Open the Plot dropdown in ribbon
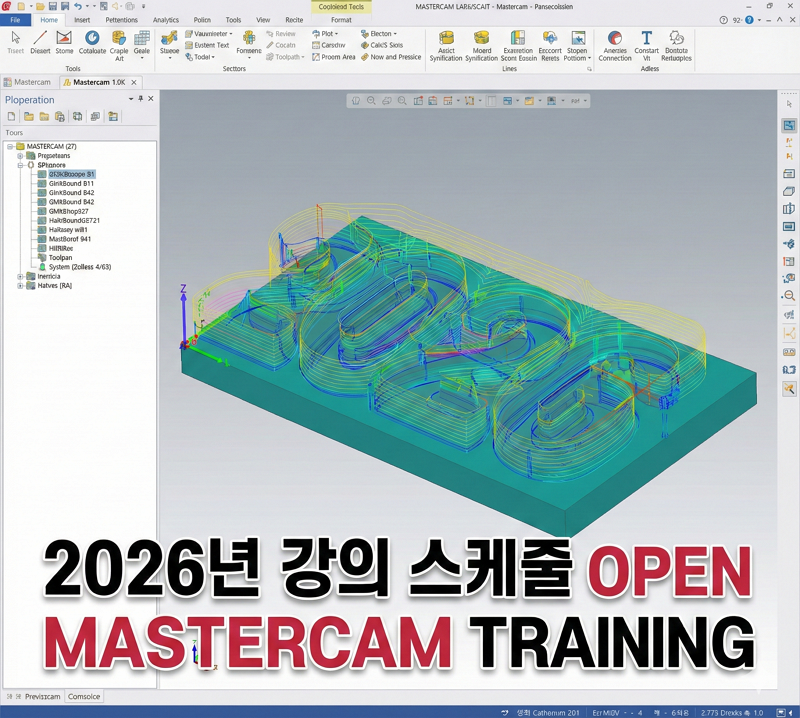The width and height of the screenshot is (800, 718). (329, 34)
